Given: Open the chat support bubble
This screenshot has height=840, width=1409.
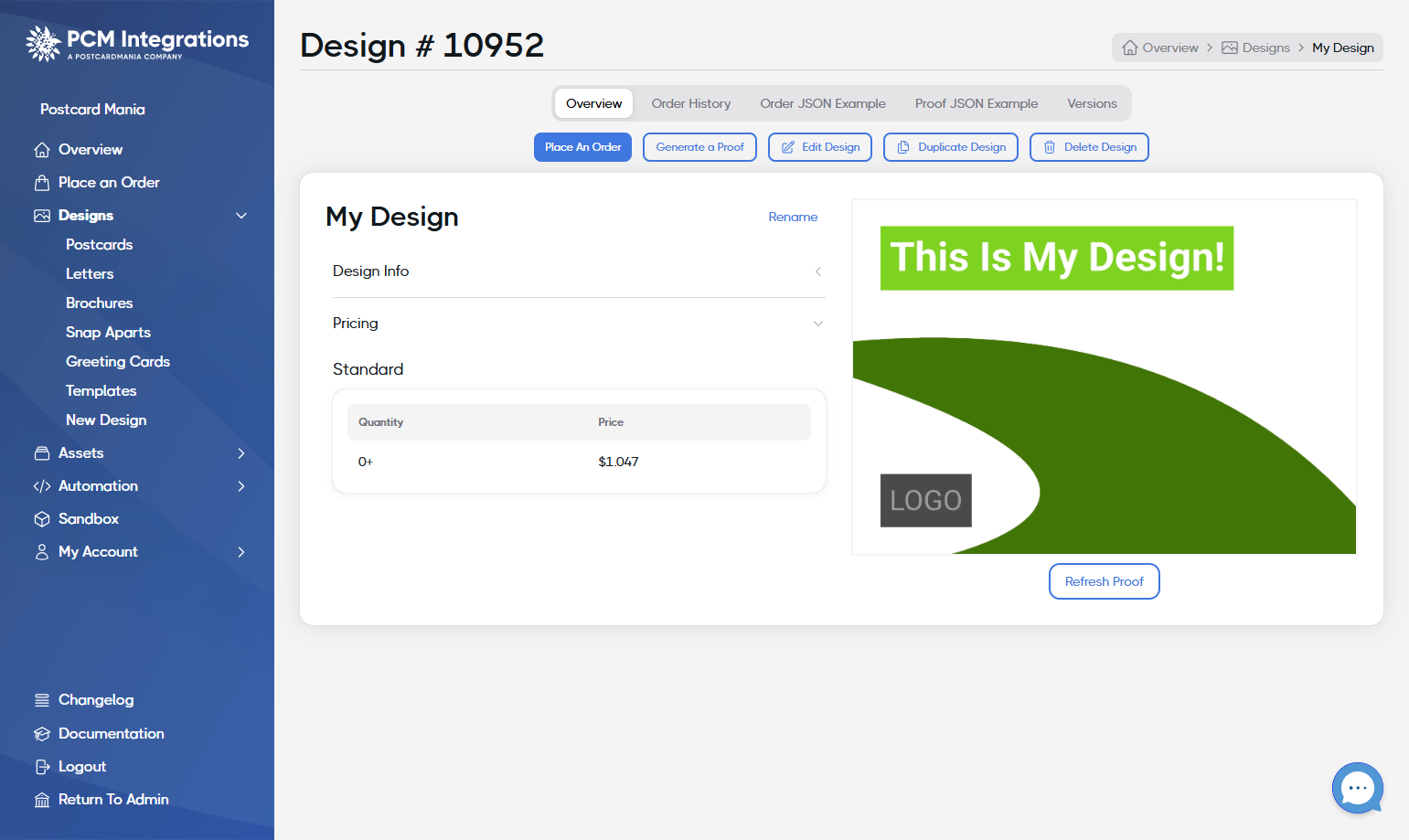Looking at the screenshot, I should pyautogui.click(x=1358, y=788).
